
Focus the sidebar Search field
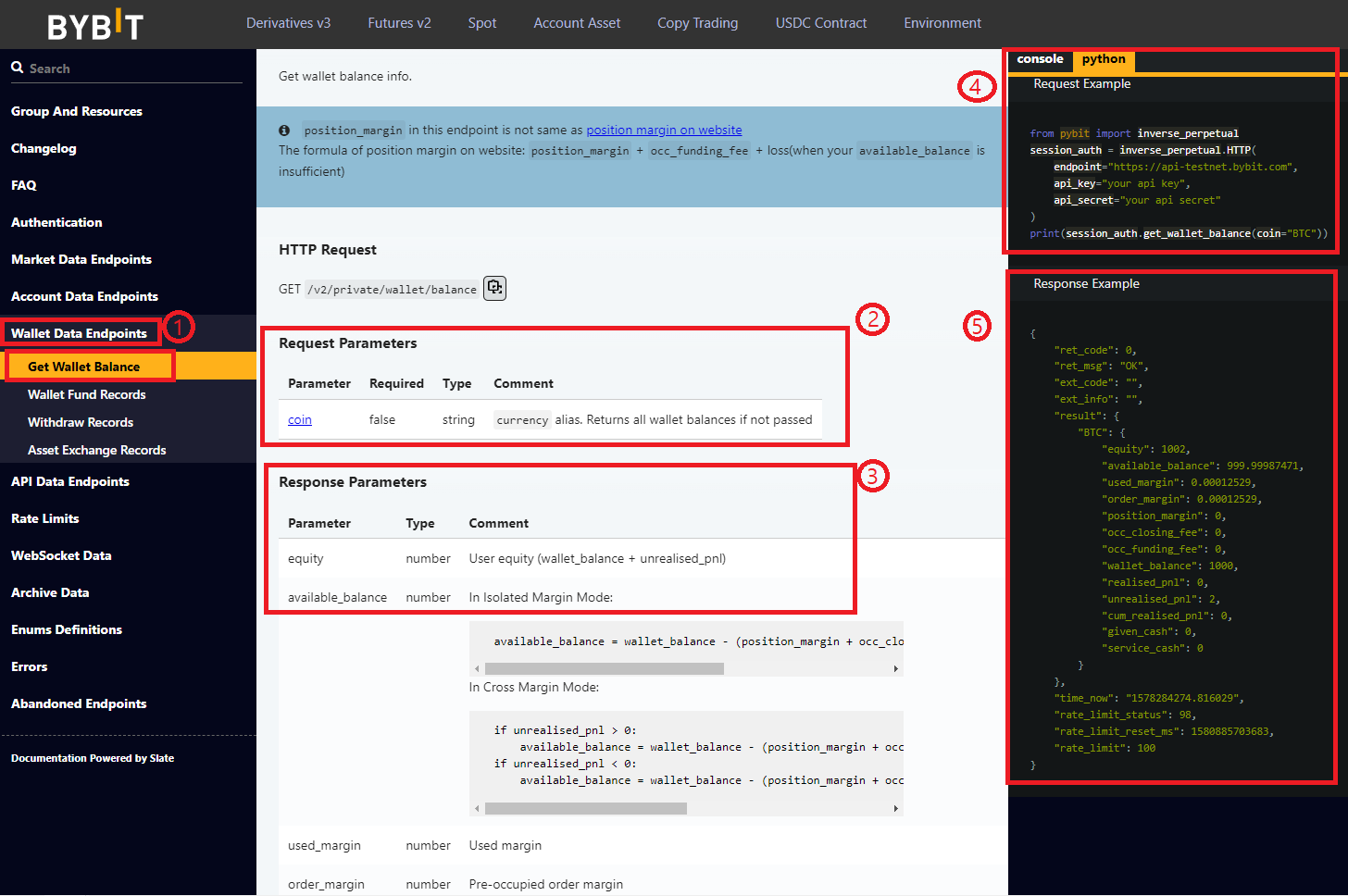click(x=127, y=68)
